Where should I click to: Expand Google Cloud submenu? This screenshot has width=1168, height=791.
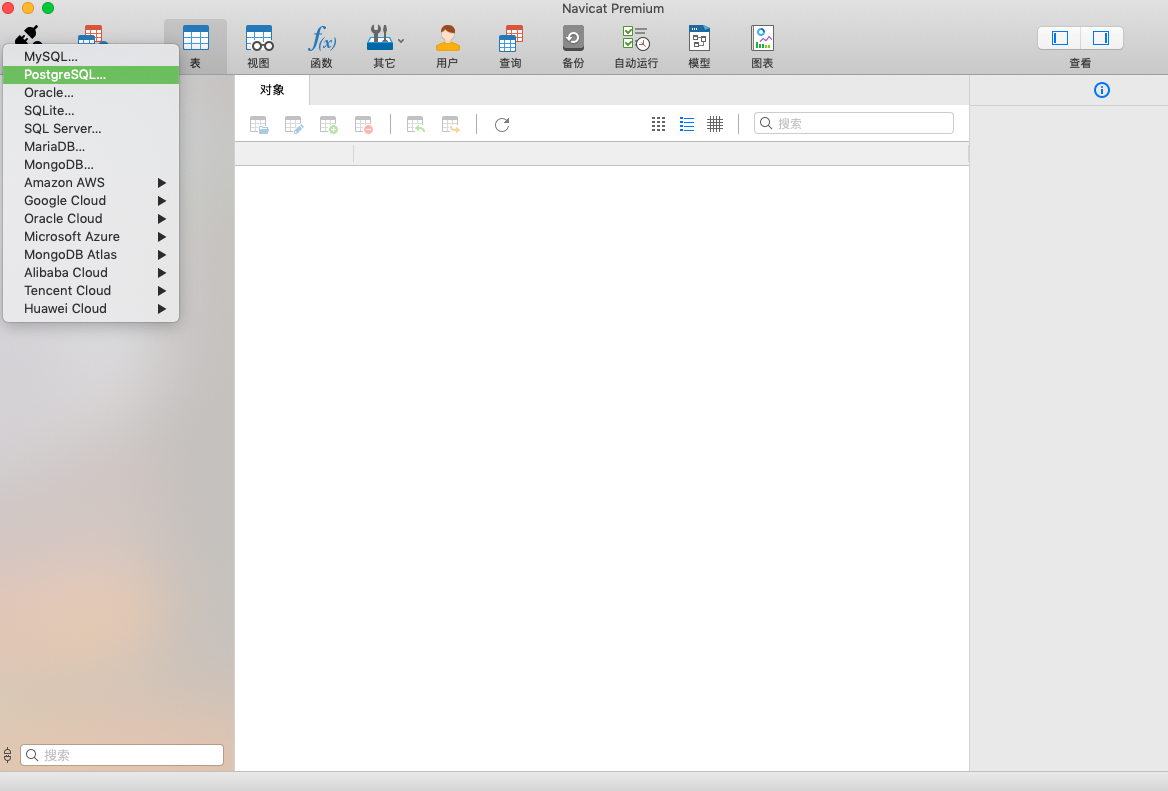pos(91,200)
